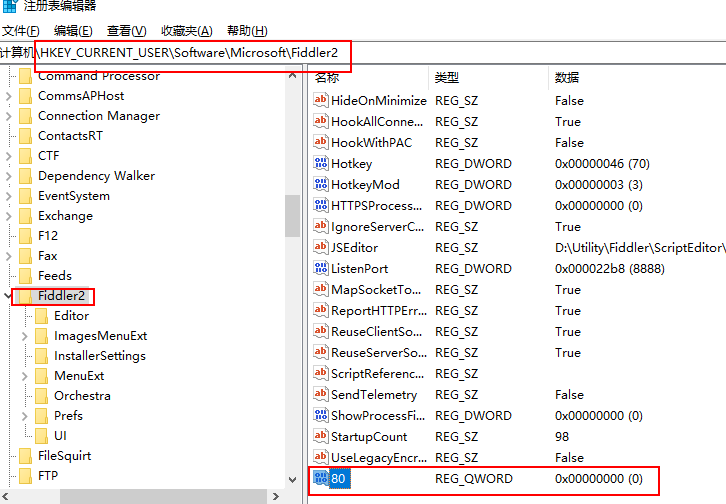
Task: Open the 文件(F) menu
Action: (21, 31)
